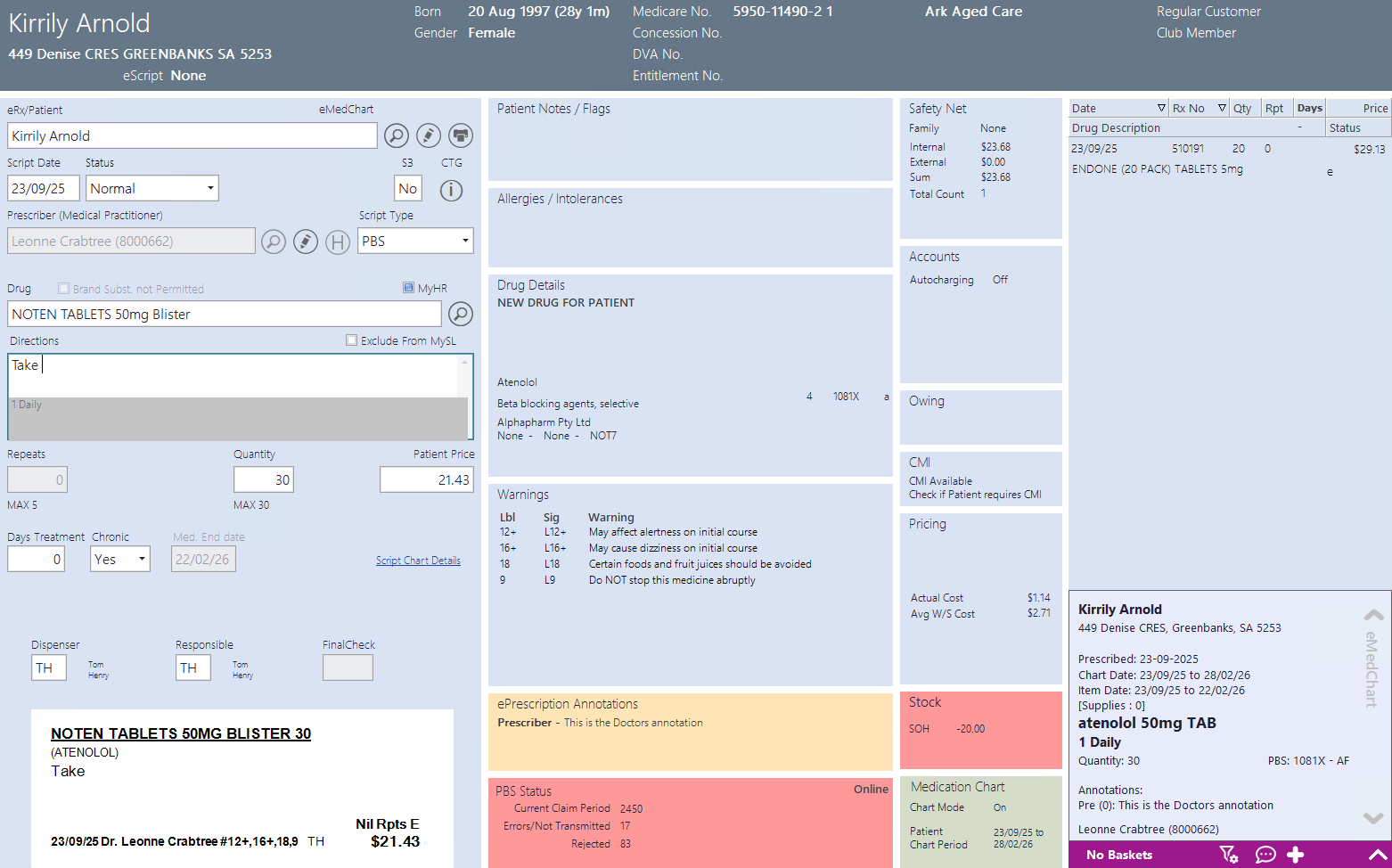The height and width of the screenshot is (868, 1392).
Task: Expand the baskets panel with up chevron
Action: [1377, 855]
